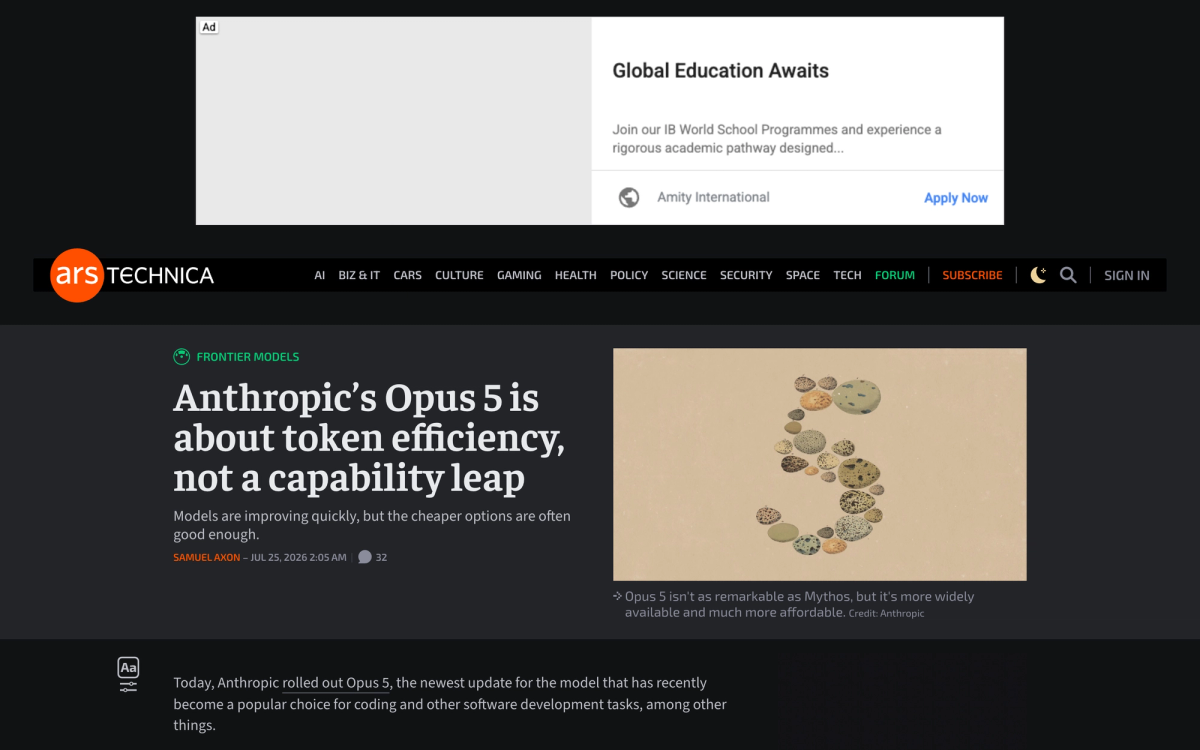1200x750 pixels.
Task: Follow the 'rolled out Opus 5' link
Action: (336, 683)
